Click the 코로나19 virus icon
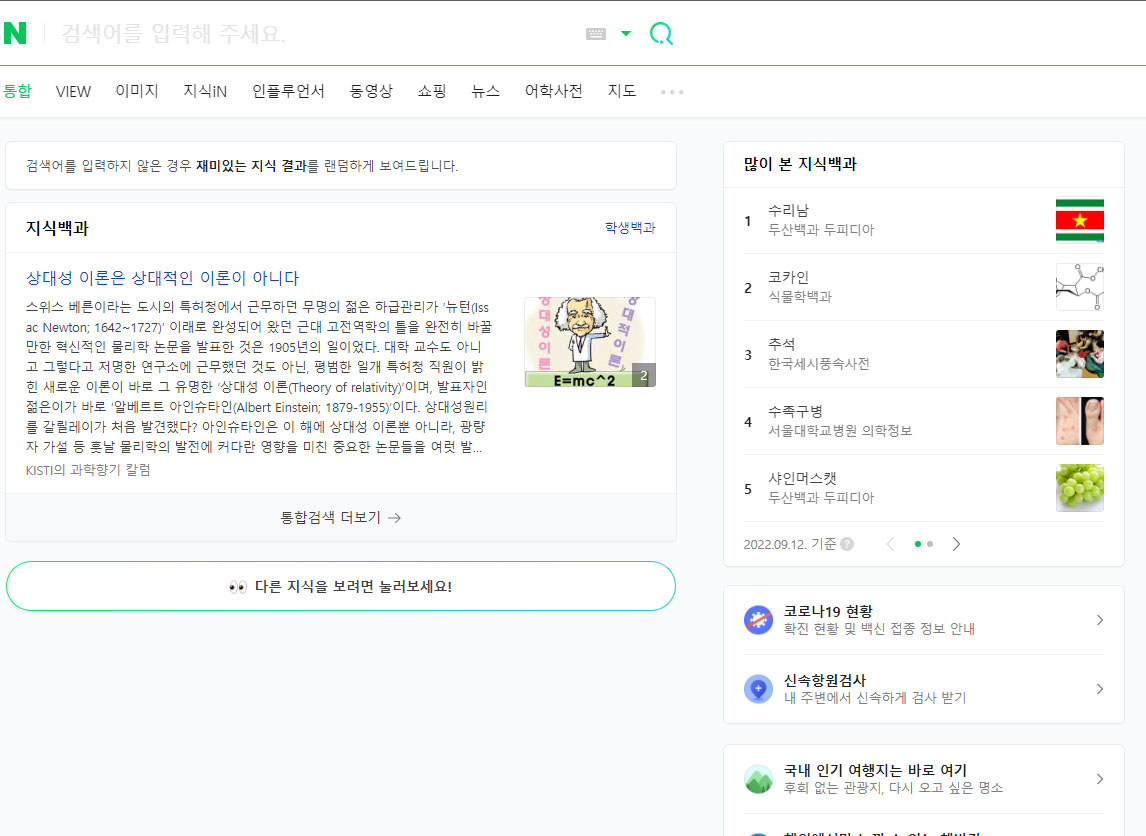The width and height of the screenshot is (1146, 836). [x=758, y=620]
